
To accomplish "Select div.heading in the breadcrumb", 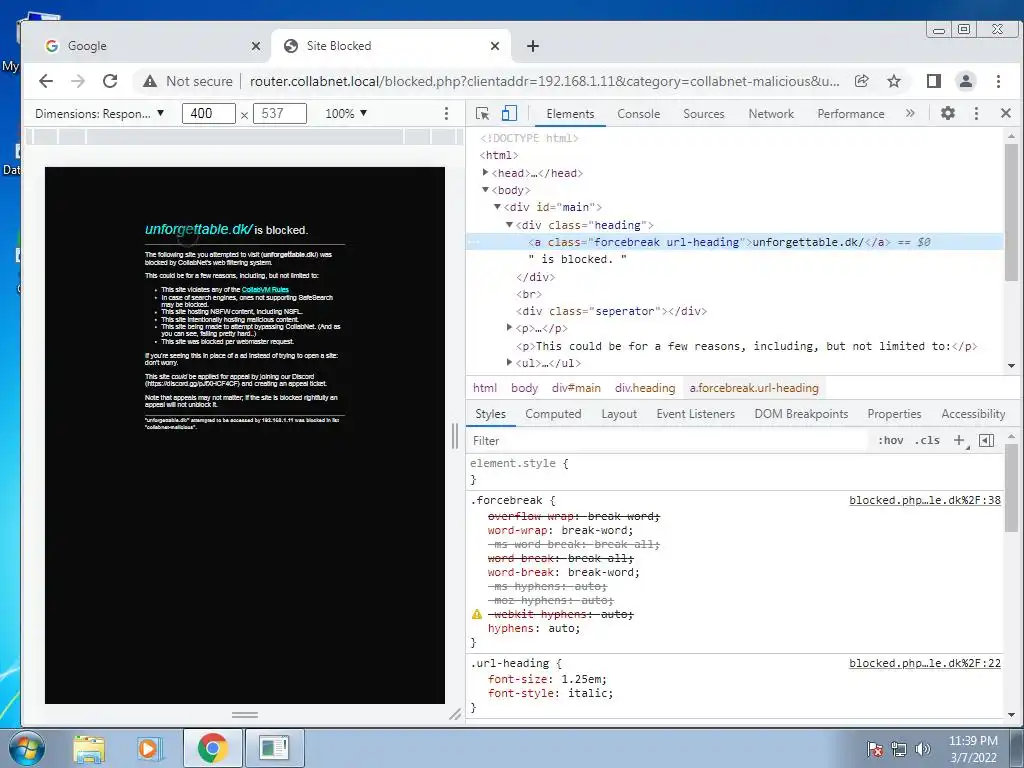I will [x=645, y=388].
